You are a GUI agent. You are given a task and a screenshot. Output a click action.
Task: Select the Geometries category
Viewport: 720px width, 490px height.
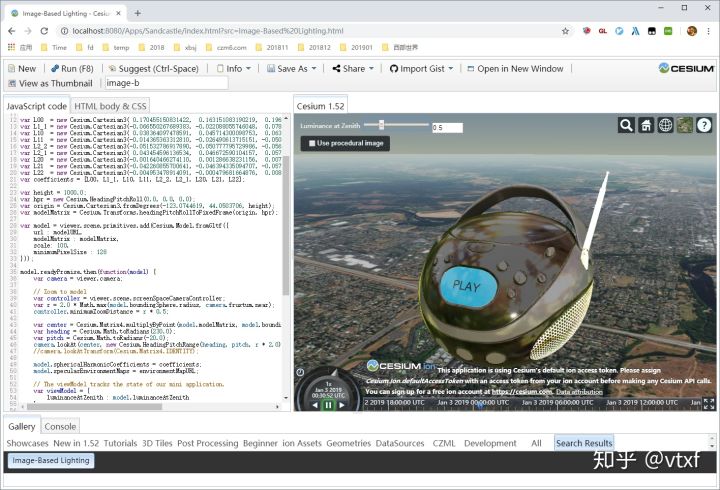tap(349, 443)
